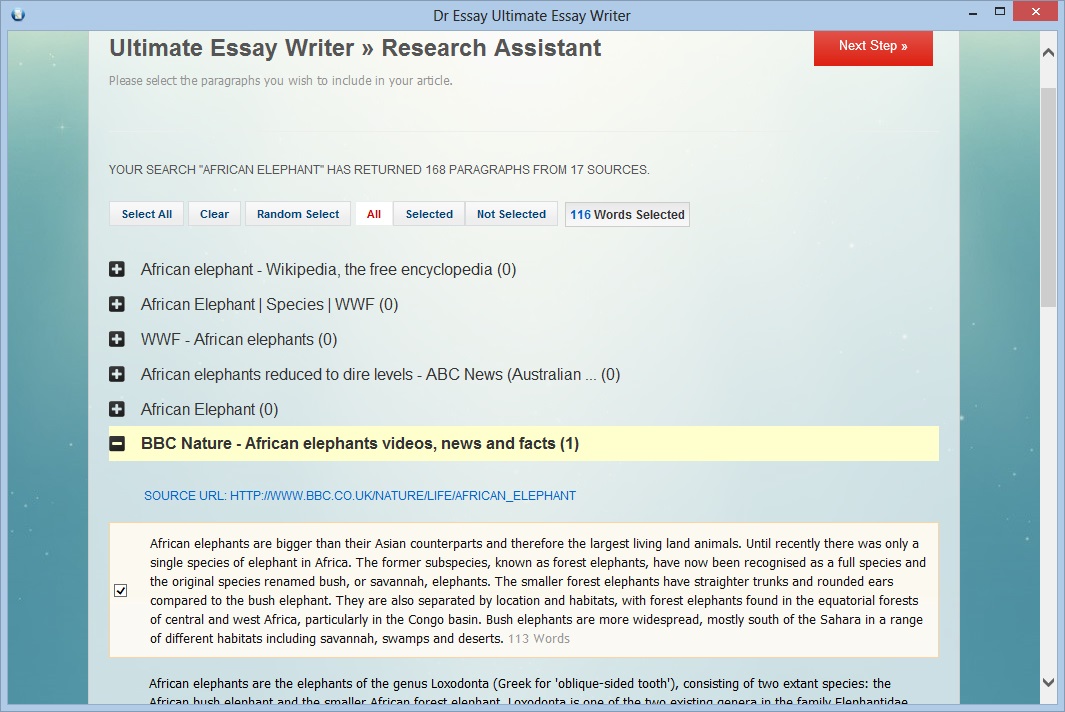Switch to the Selected filter tab
The width and height of the screenshot is (1065, 712).
[x=429, y=214]
